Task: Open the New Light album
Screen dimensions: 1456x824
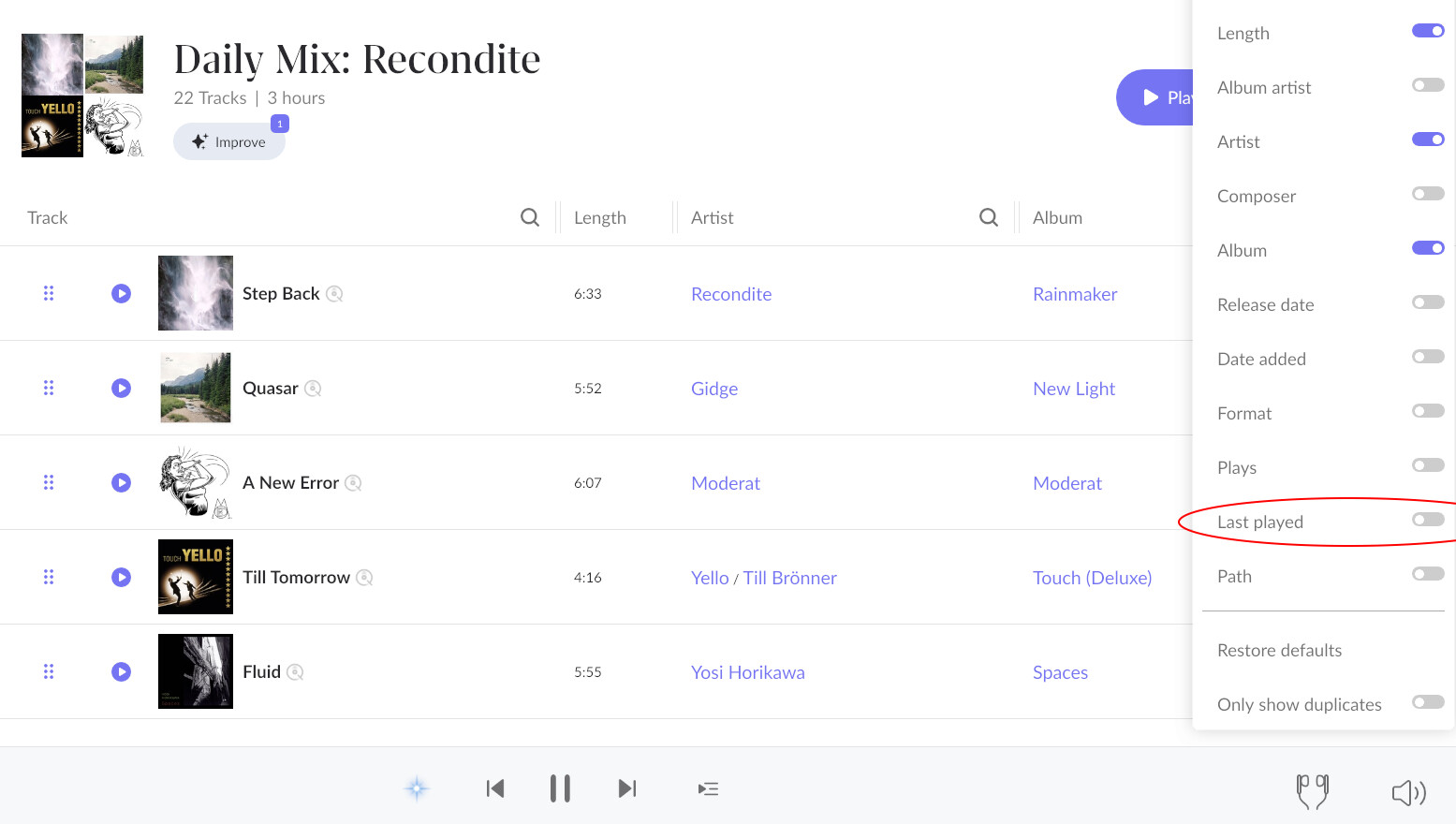Action: tap(1074, 389)
